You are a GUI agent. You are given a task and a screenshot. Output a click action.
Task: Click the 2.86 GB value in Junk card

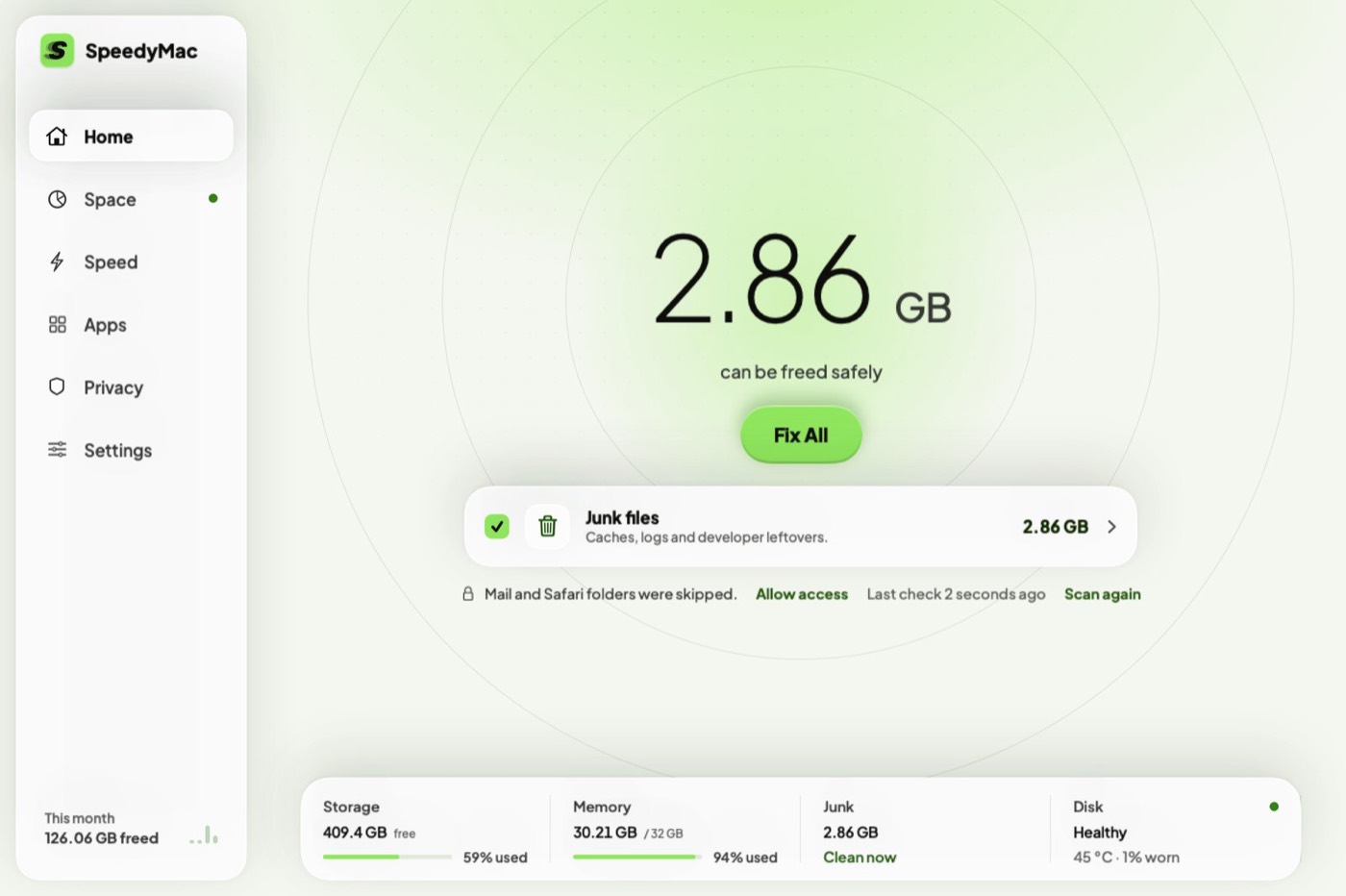pyautogui.click(x=851, y=833)
